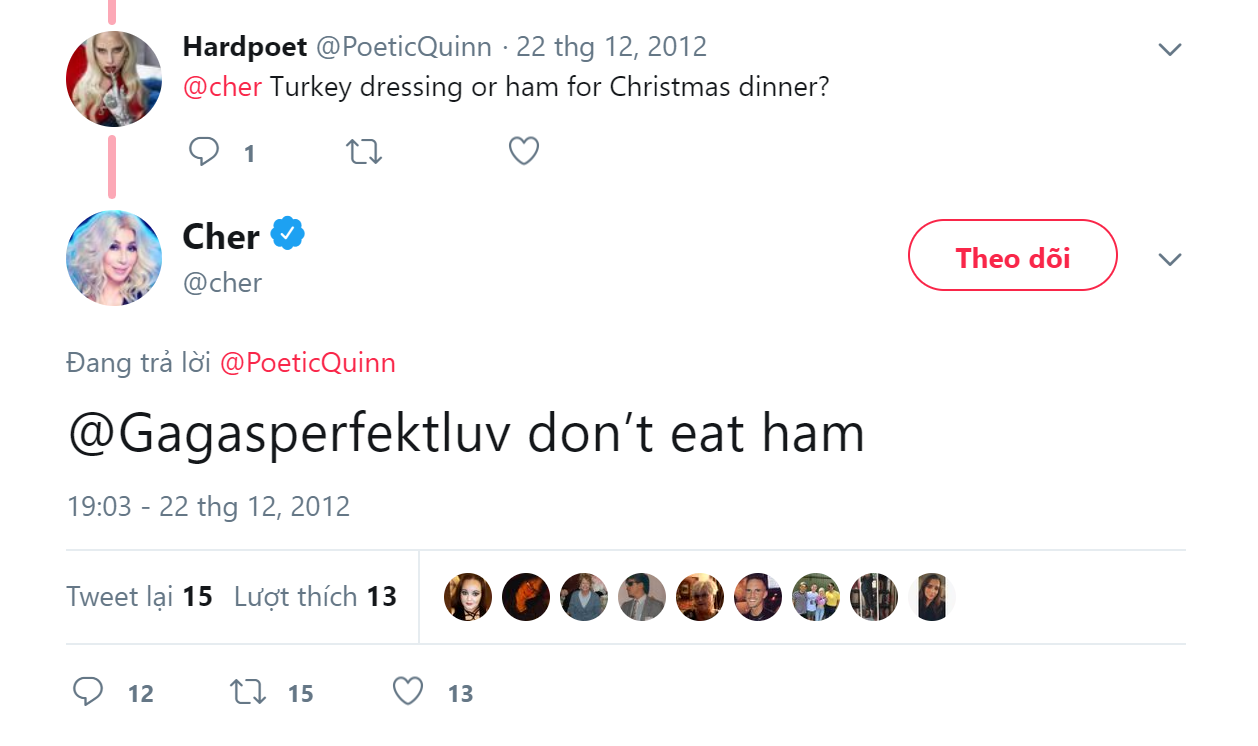This screenshot has height=746, width=1258.
Task: Click Cher's blue verified badge
Action: click(288, 234)
